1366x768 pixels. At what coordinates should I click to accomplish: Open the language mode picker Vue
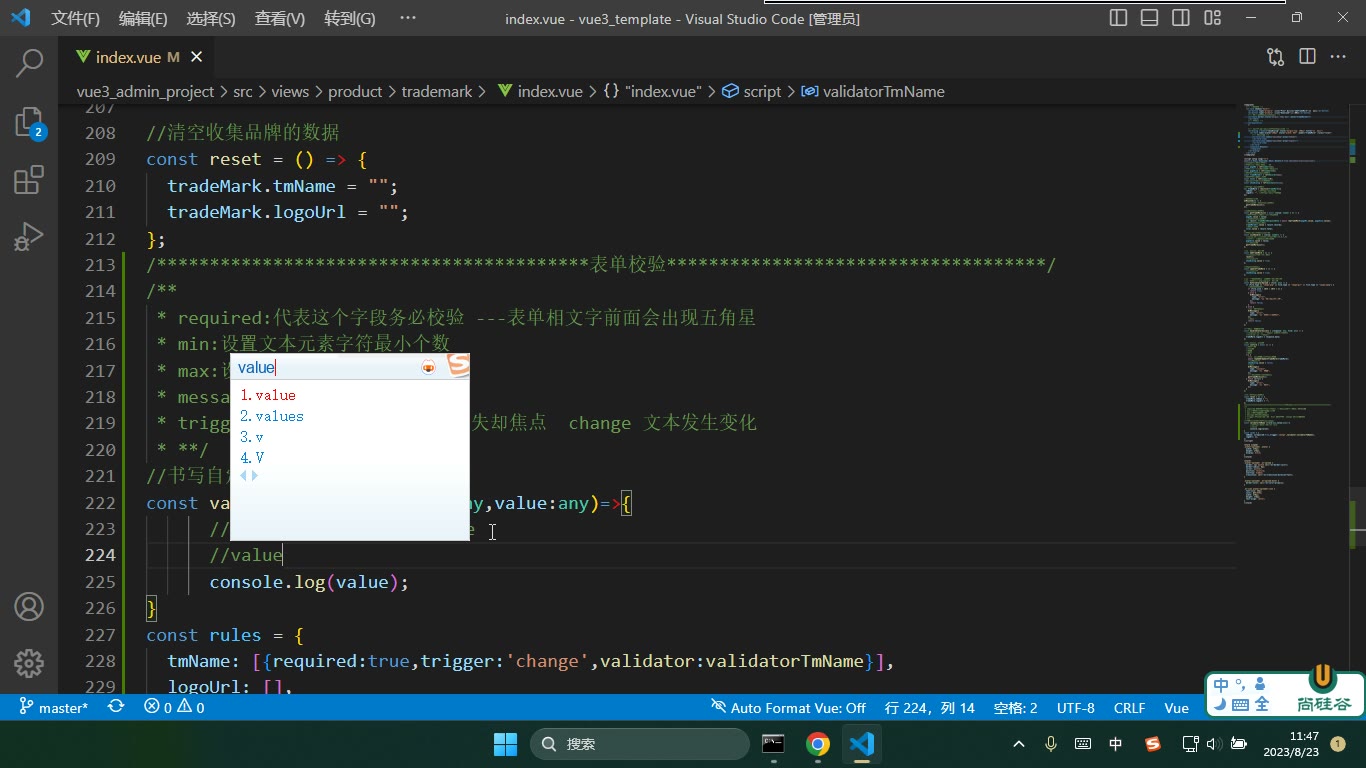pyautogui.click(x=1176, y=707)
